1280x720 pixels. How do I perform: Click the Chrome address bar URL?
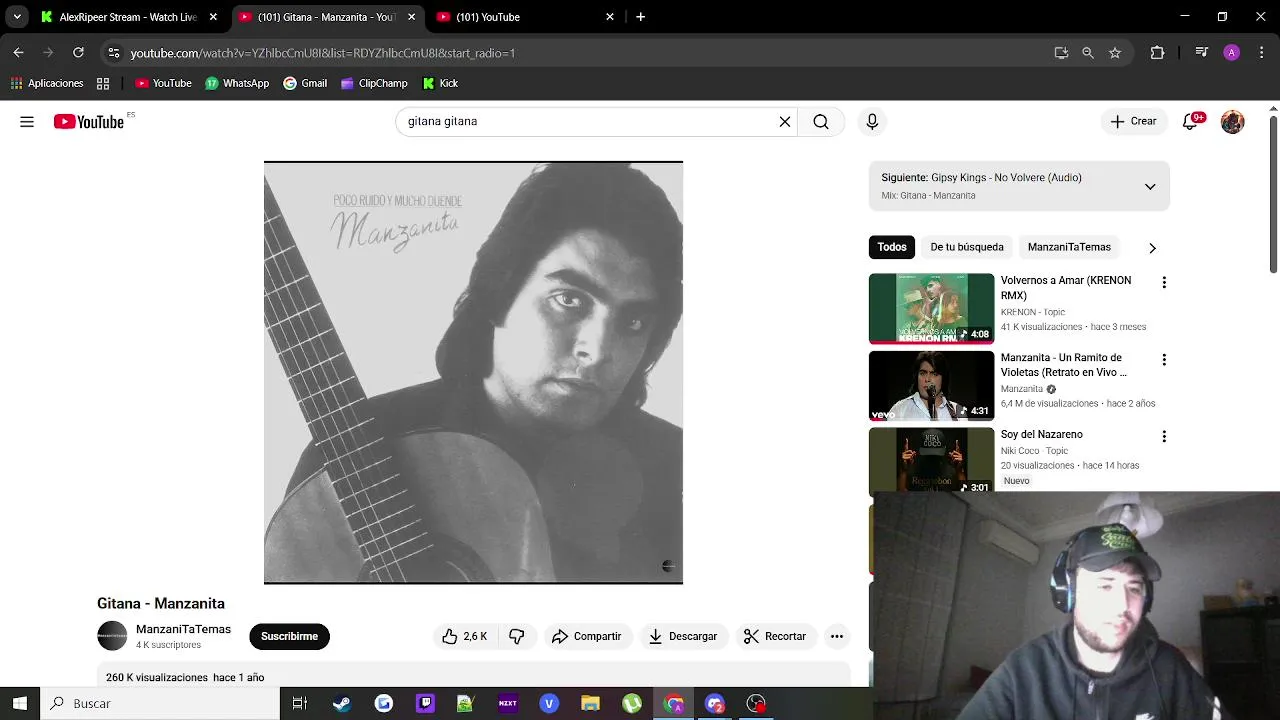(323, 53)
